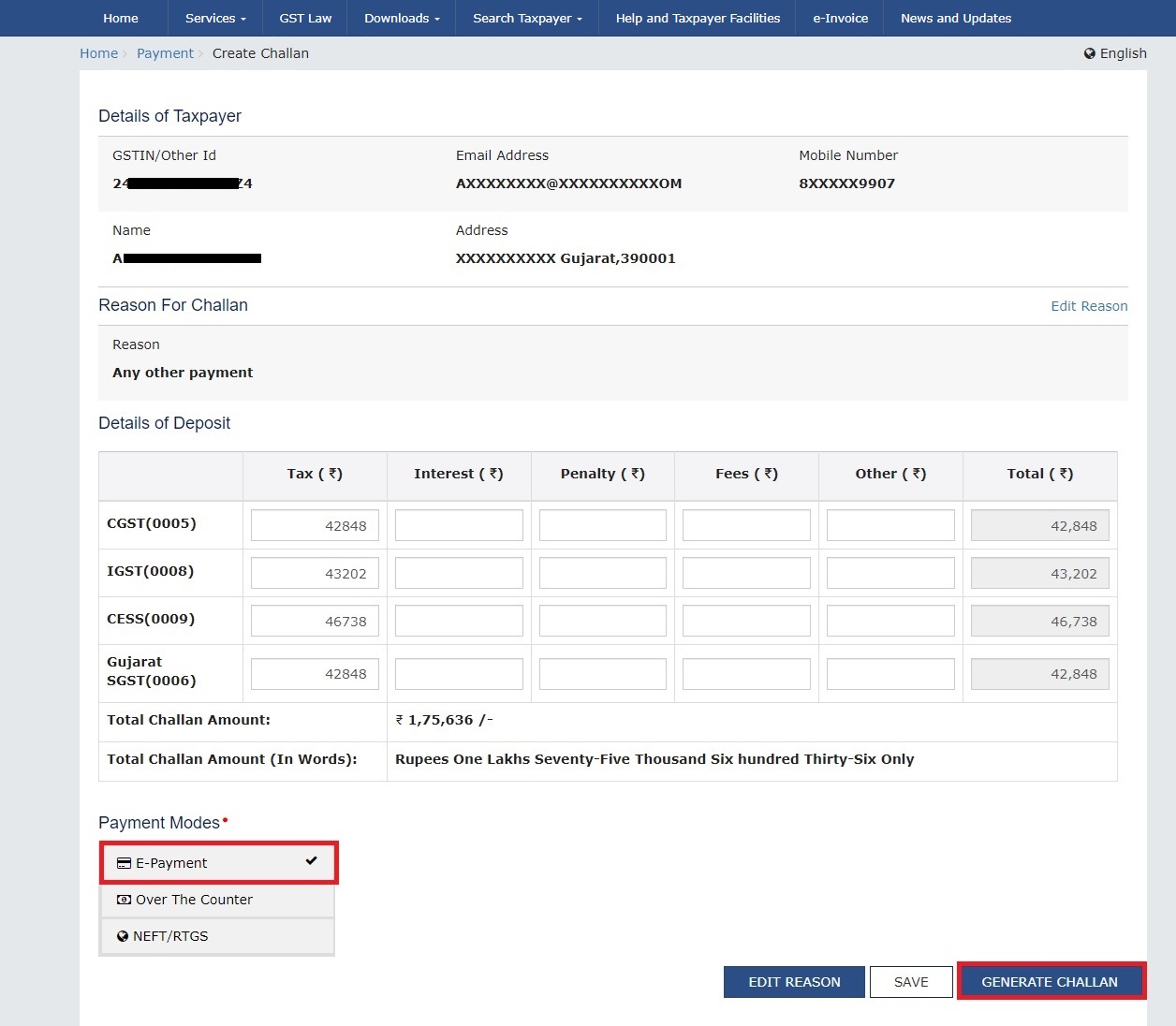Viewport: 1176px width, 1026px height.
Task: Click the Edit Reason link
Action: 1089,306
